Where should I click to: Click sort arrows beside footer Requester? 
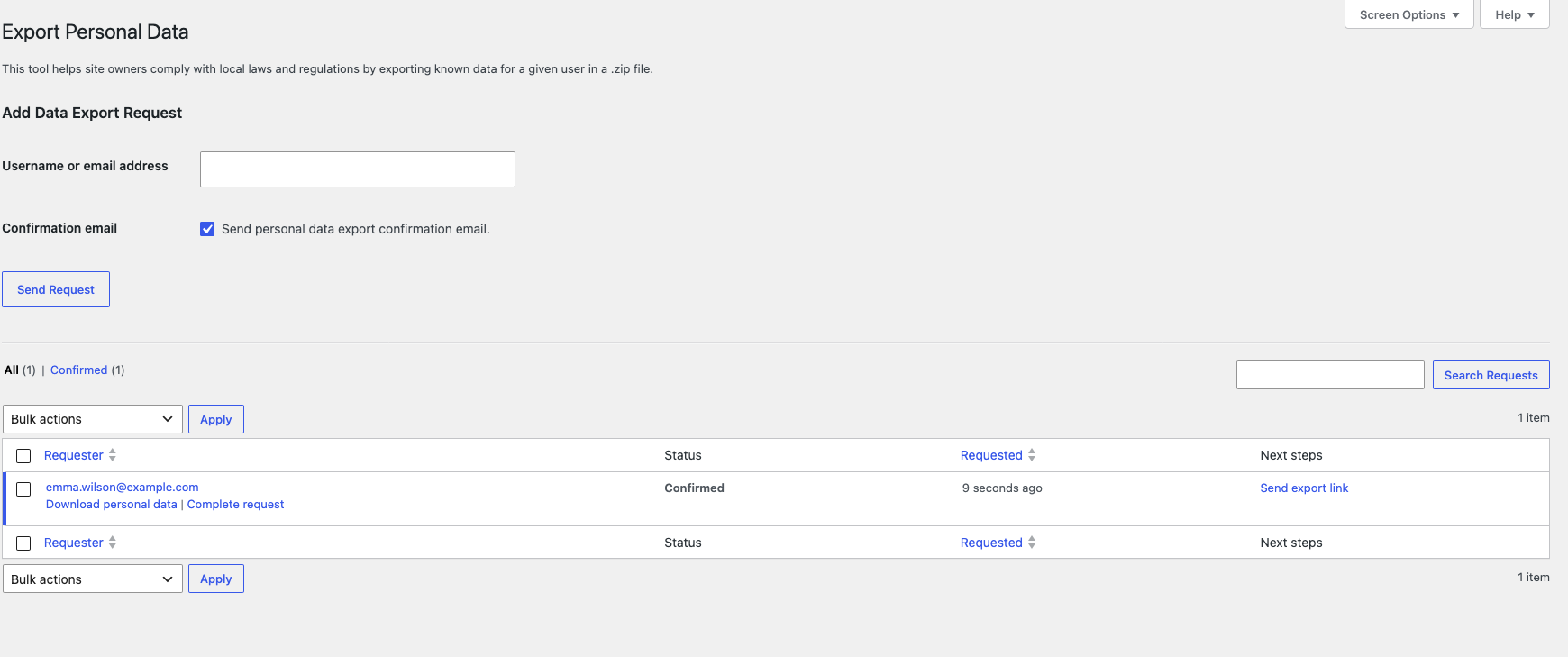click(113, 543)
